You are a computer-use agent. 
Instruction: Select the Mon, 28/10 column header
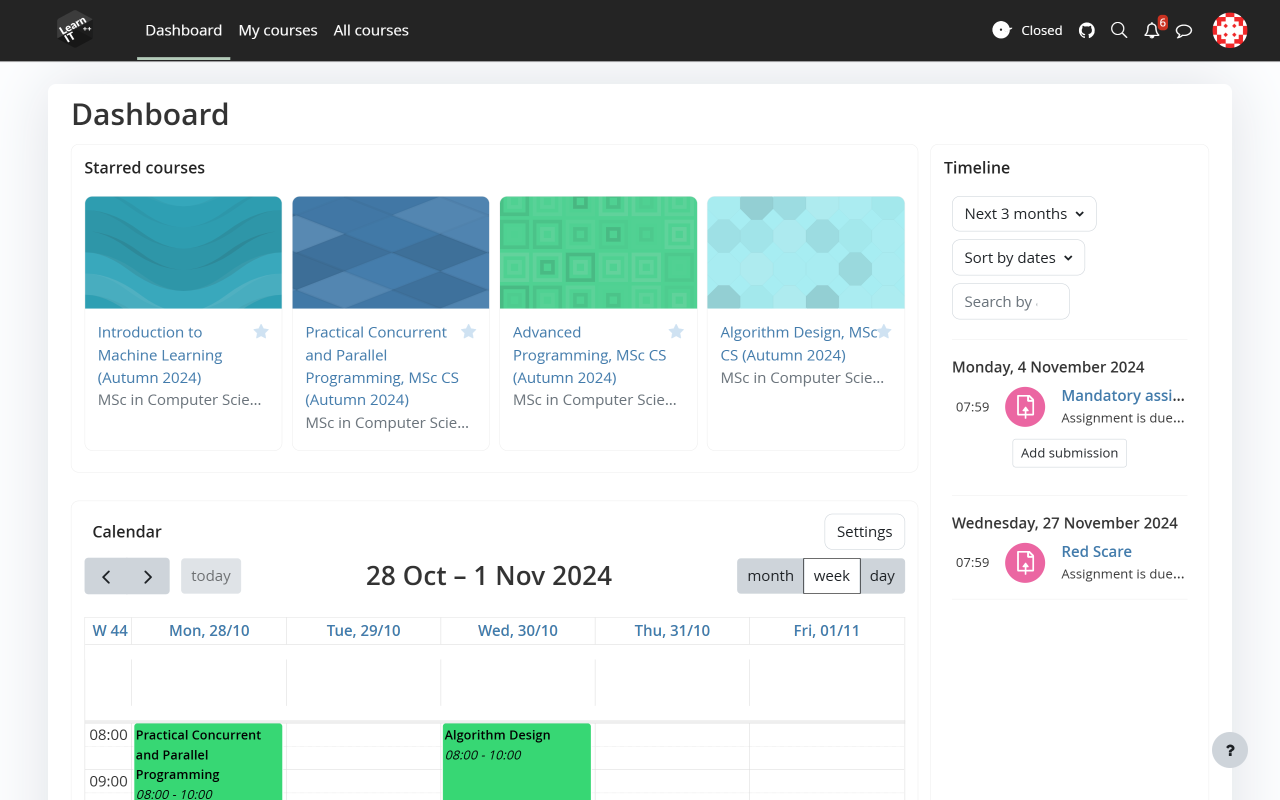(x=209, y=631)
